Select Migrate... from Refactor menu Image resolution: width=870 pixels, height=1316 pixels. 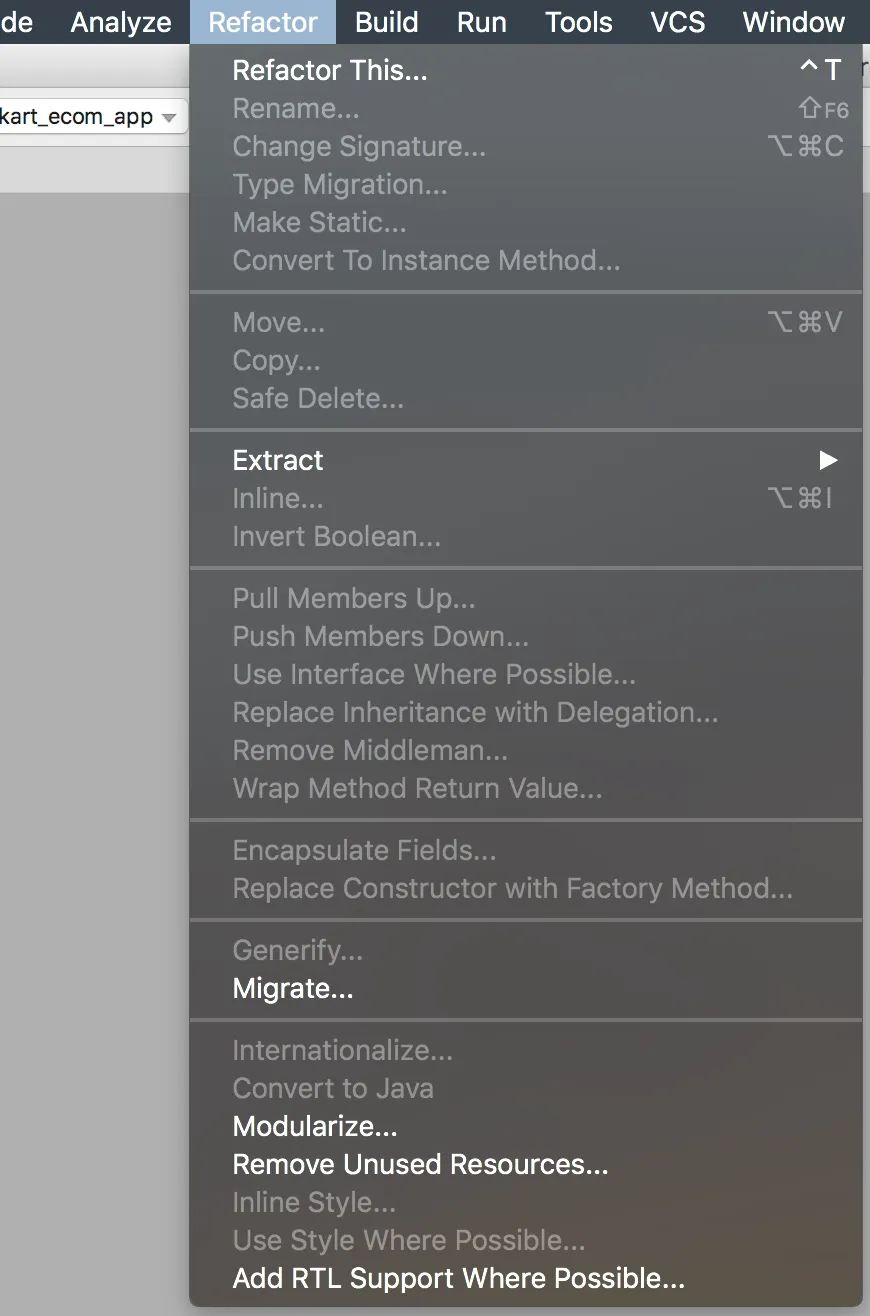point(292,989)
